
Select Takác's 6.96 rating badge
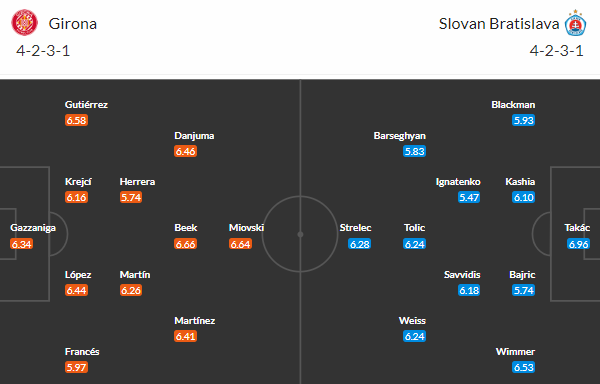coord(578,244)
